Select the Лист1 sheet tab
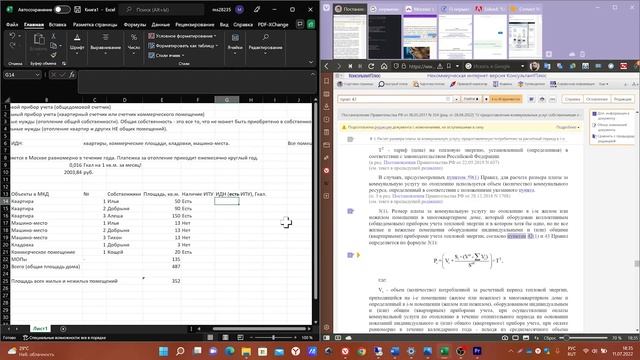 40,329
